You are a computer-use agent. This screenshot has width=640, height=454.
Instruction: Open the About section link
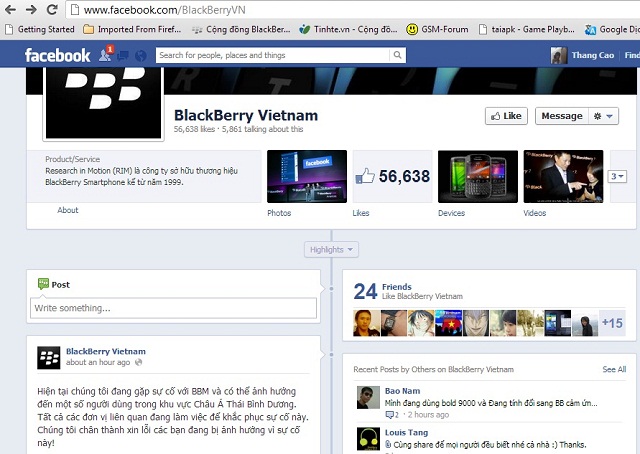68,211
